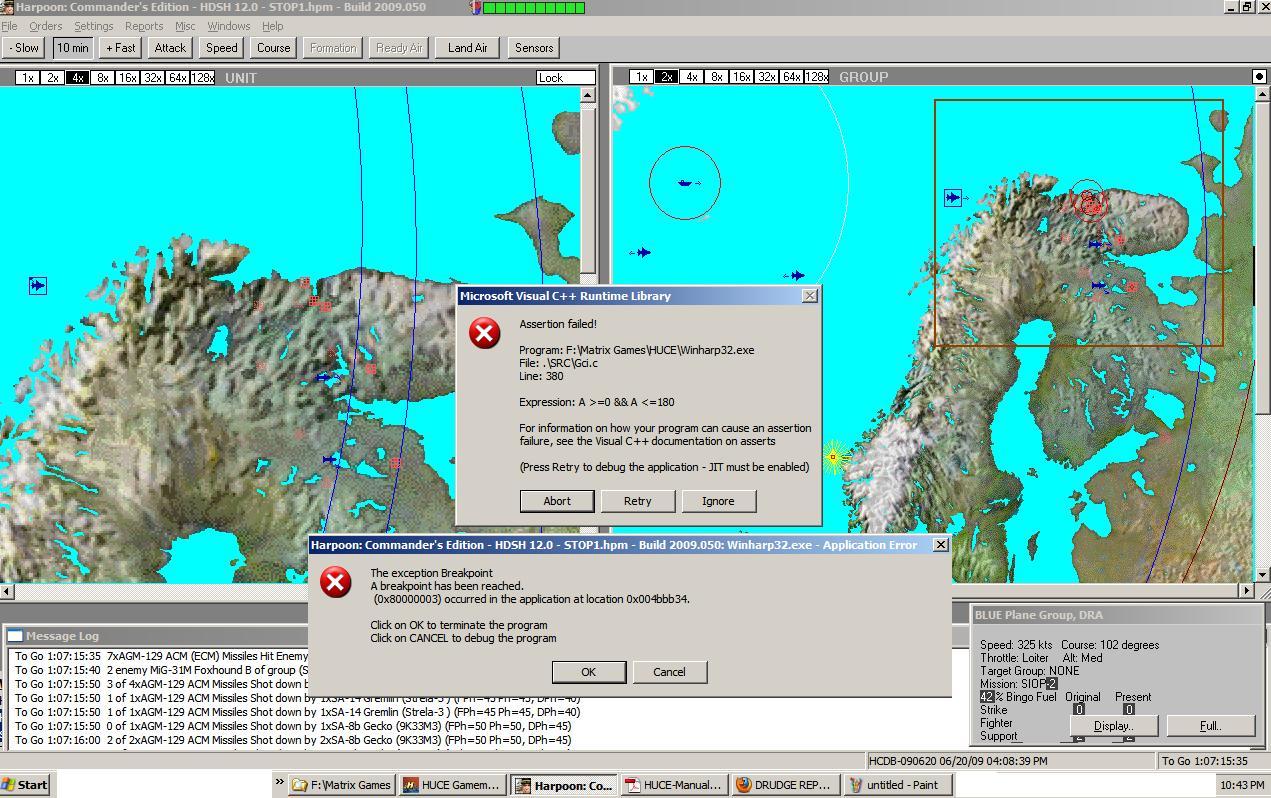Click the + Fast time compression button

tap(120, 47)
